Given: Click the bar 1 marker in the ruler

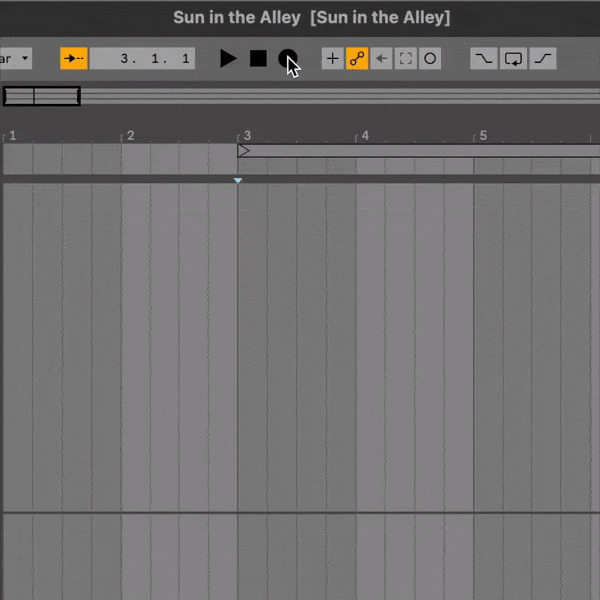Looking at the screenshot, I should click(x=13, y=135).
